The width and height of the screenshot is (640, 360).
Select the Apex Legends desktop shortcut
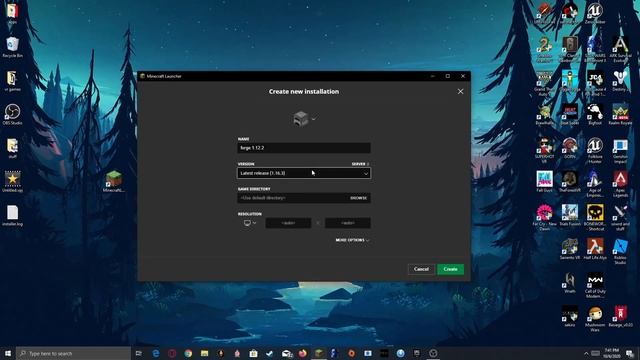click(x=620, y=184)
